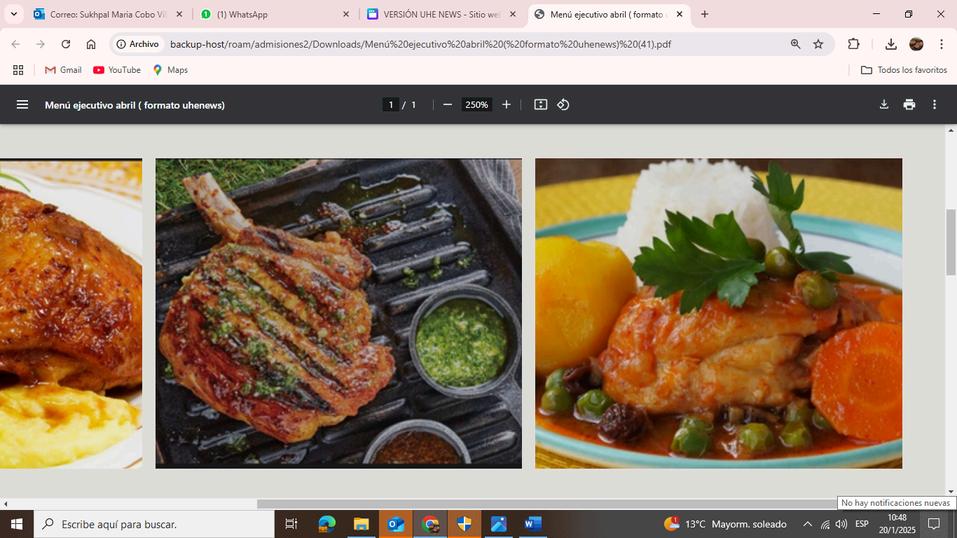Open the apps grid in bookmarks bar

[18, 70]
